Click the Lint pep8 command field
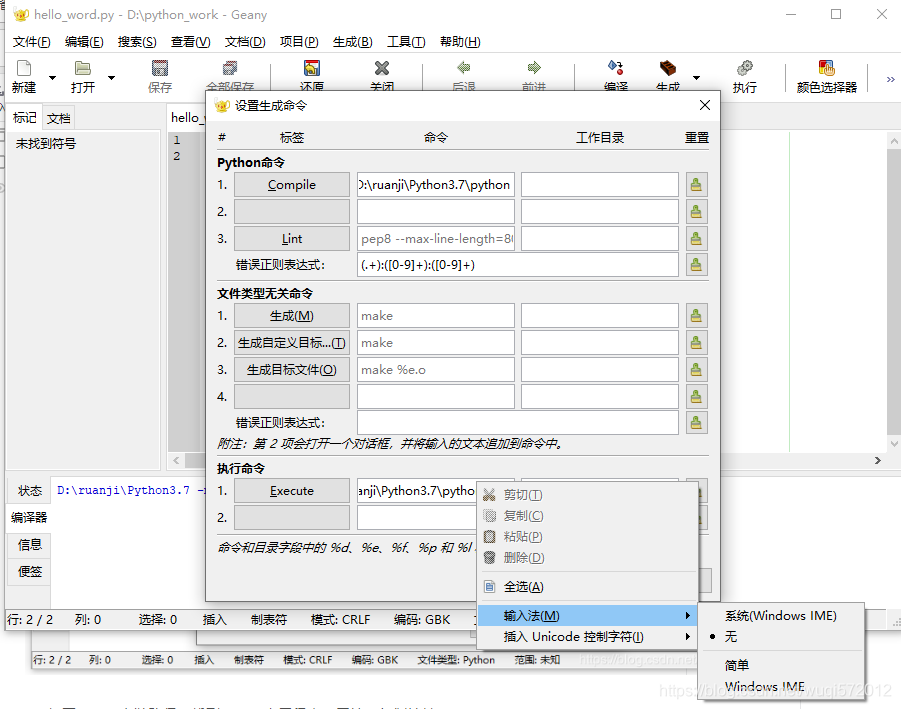Screen dimensions: 901x709 436,238
